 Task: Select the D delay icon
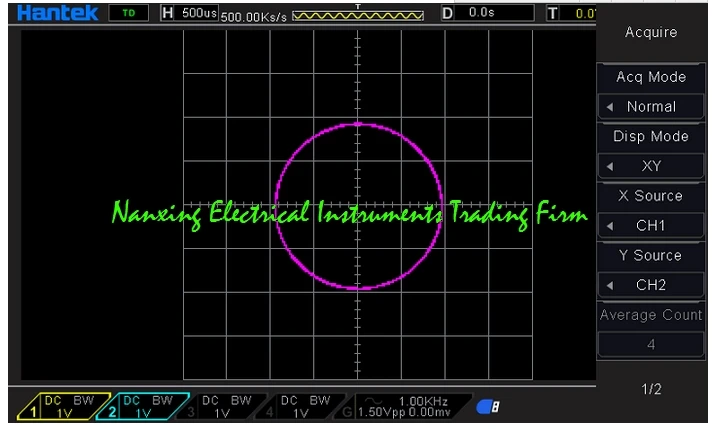(x=447, y=13)
